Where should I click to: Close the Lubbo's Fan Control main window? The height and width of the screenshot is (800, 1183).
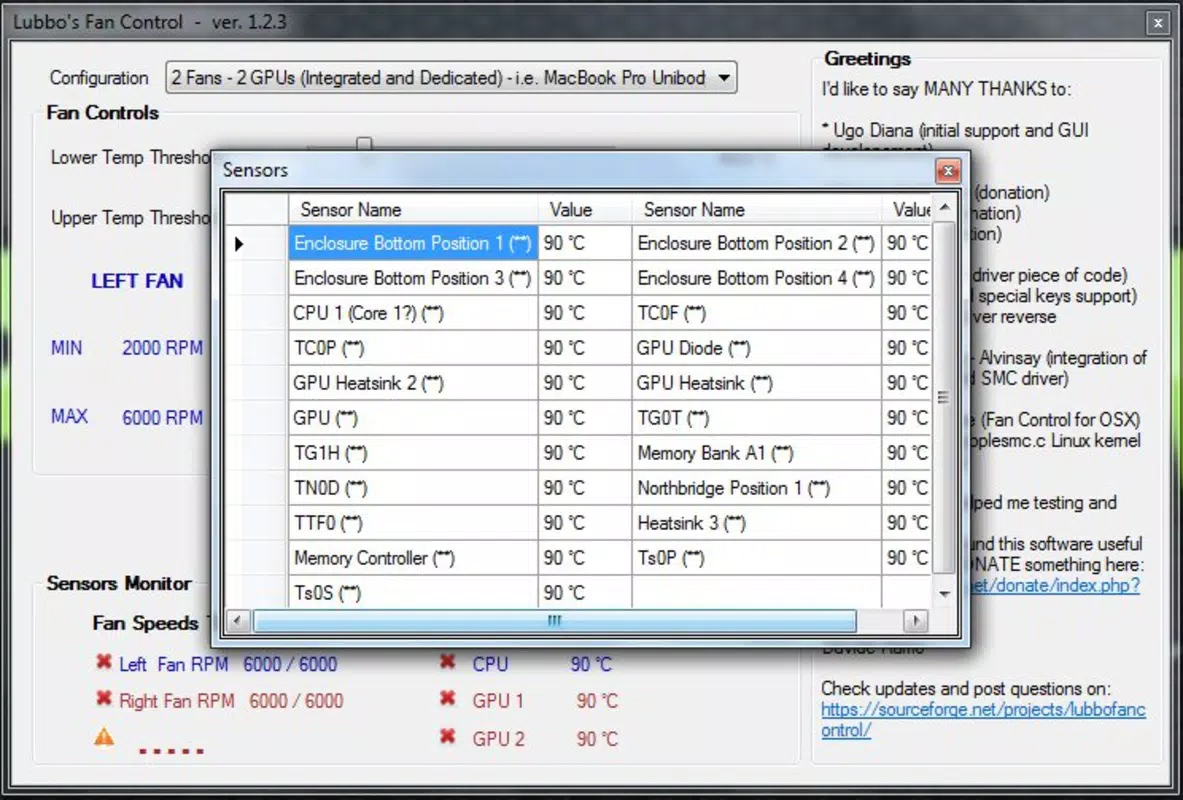[x=1158, y=23]
